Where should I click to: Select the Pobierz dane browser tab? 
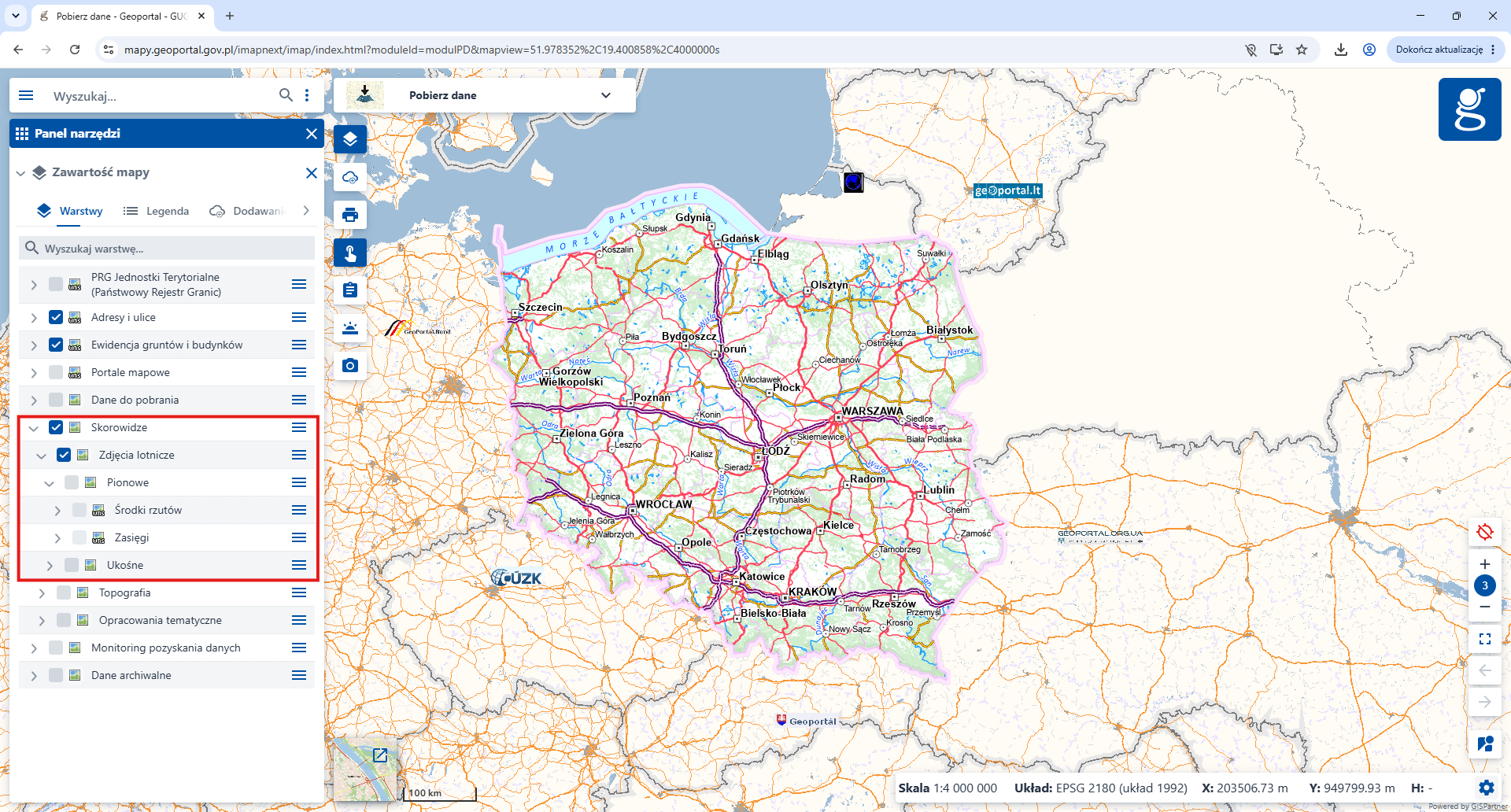(x=123, y=16)
